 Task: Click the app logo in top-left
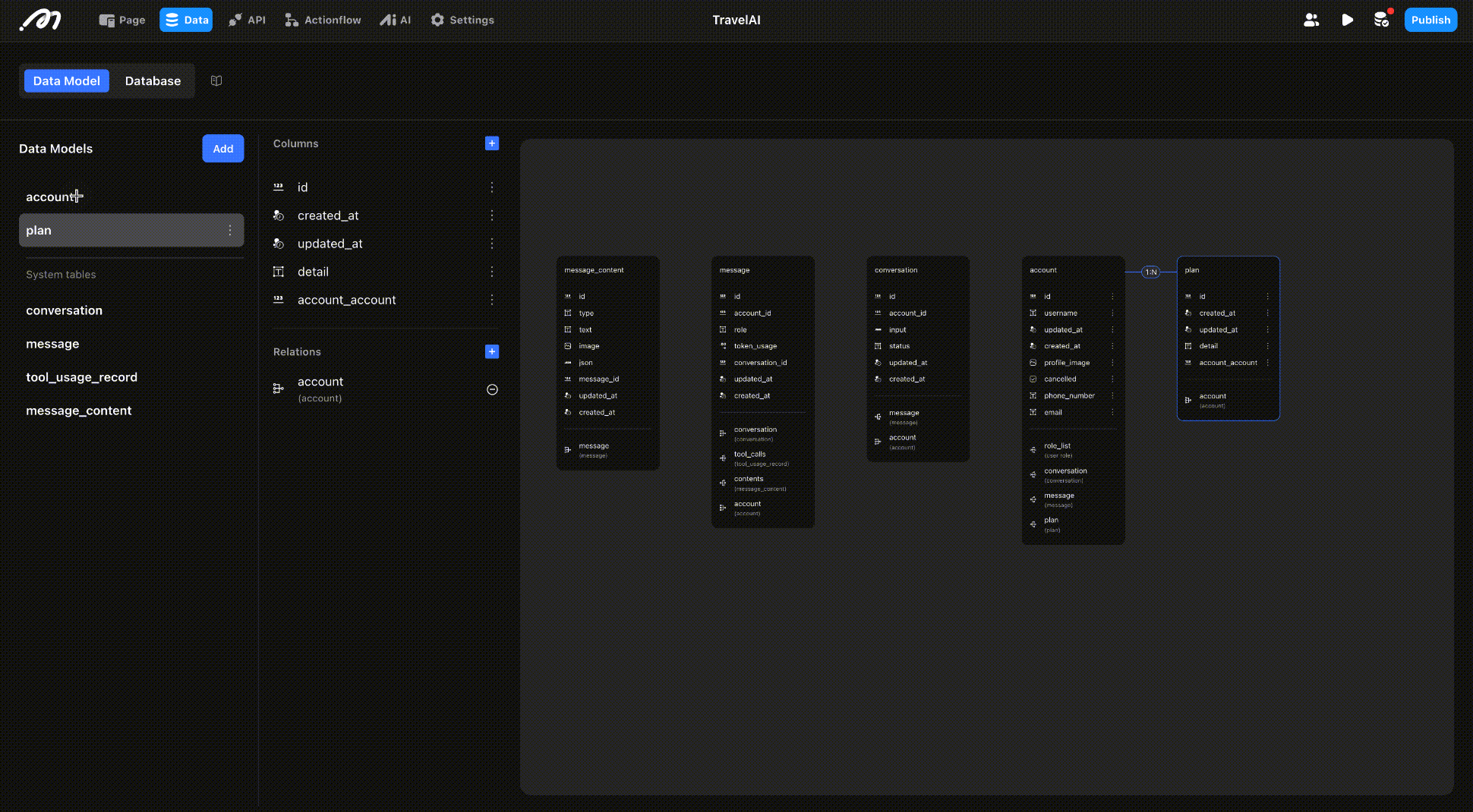40,20
